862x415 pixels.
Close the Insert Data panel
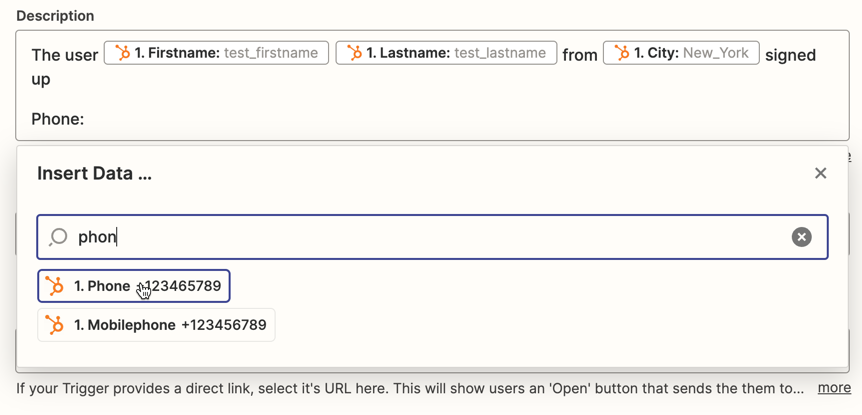[x=820, y=173]
